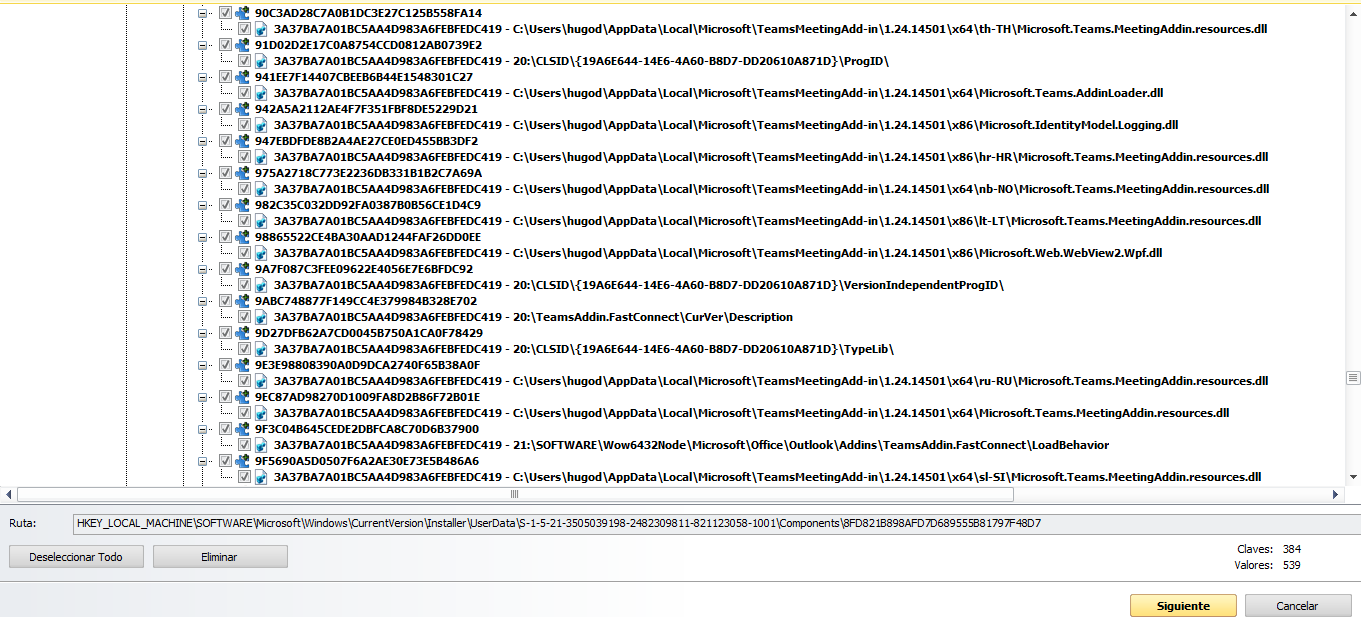Click the value icon of the LoadBehavior entry

point(261,445)
